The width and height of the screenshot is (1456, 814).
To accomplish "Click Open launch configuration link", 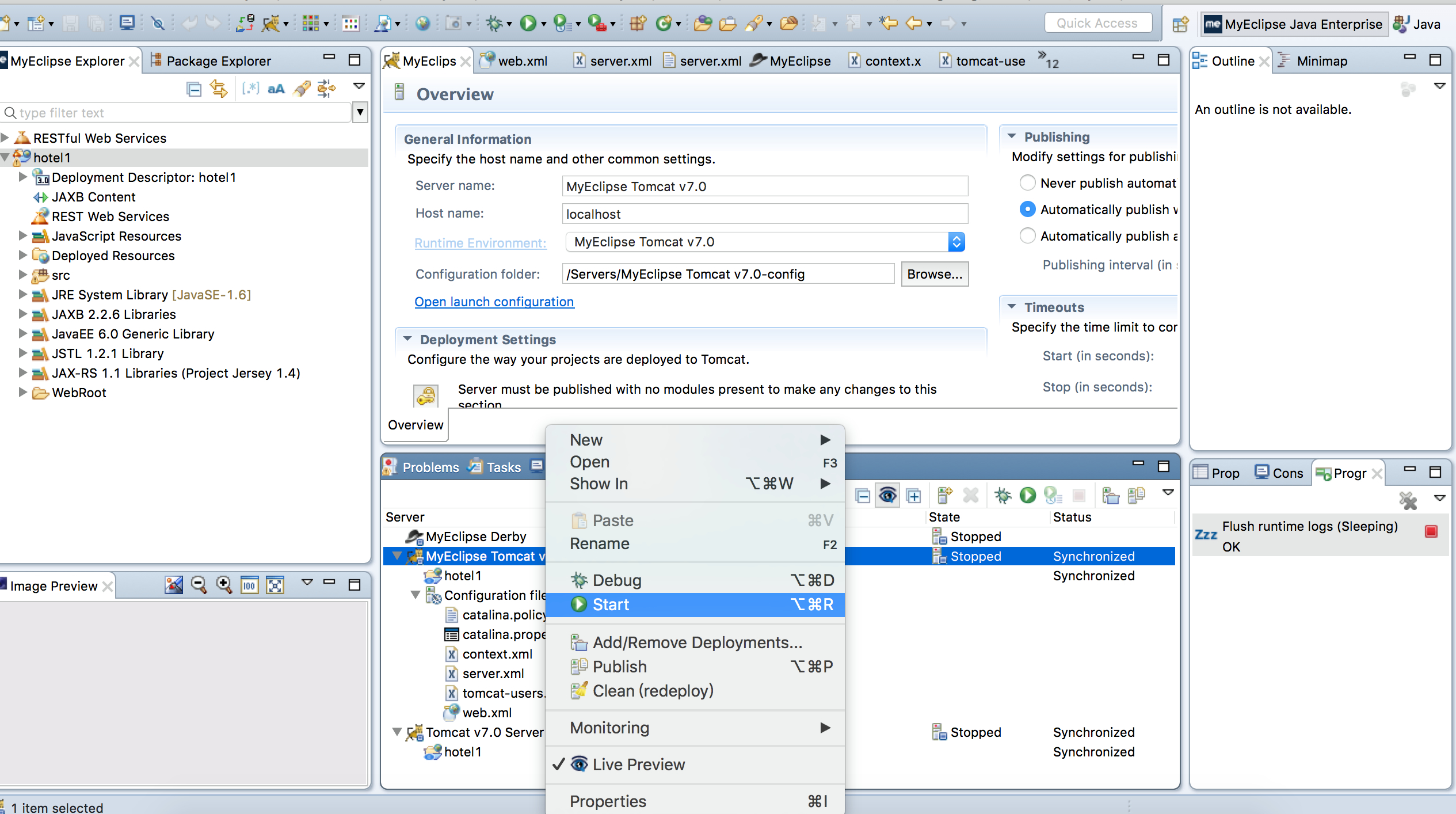I will 494,302.
